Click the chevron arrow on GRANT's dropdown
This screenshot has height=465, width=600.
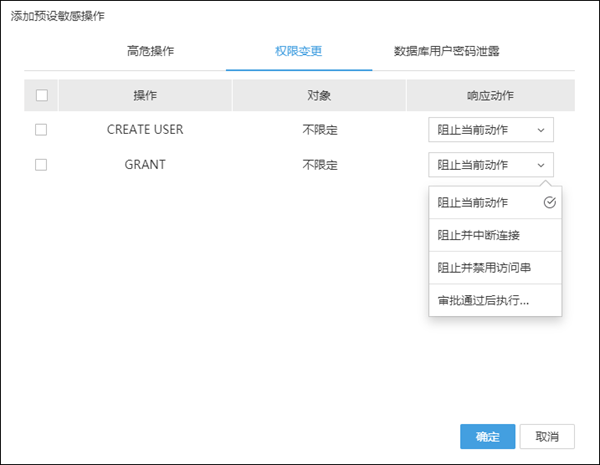tap(541, 165)
